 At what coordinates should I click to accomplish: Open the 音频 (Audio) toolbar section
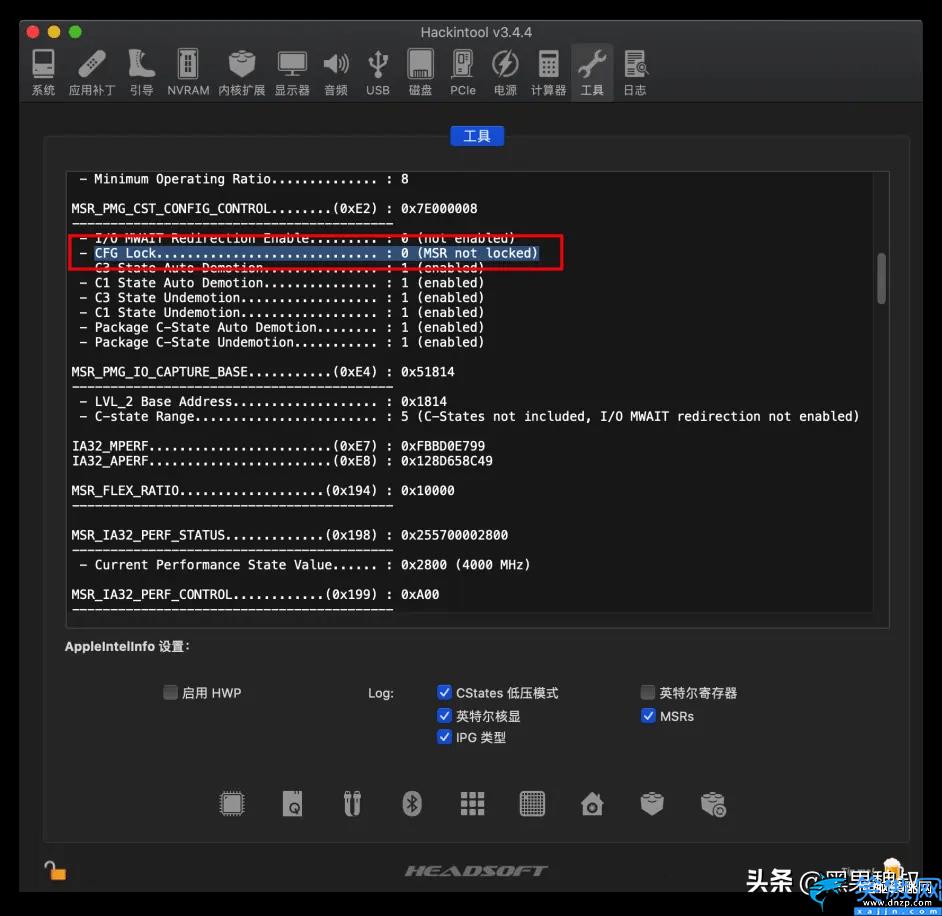click(336, 72)
